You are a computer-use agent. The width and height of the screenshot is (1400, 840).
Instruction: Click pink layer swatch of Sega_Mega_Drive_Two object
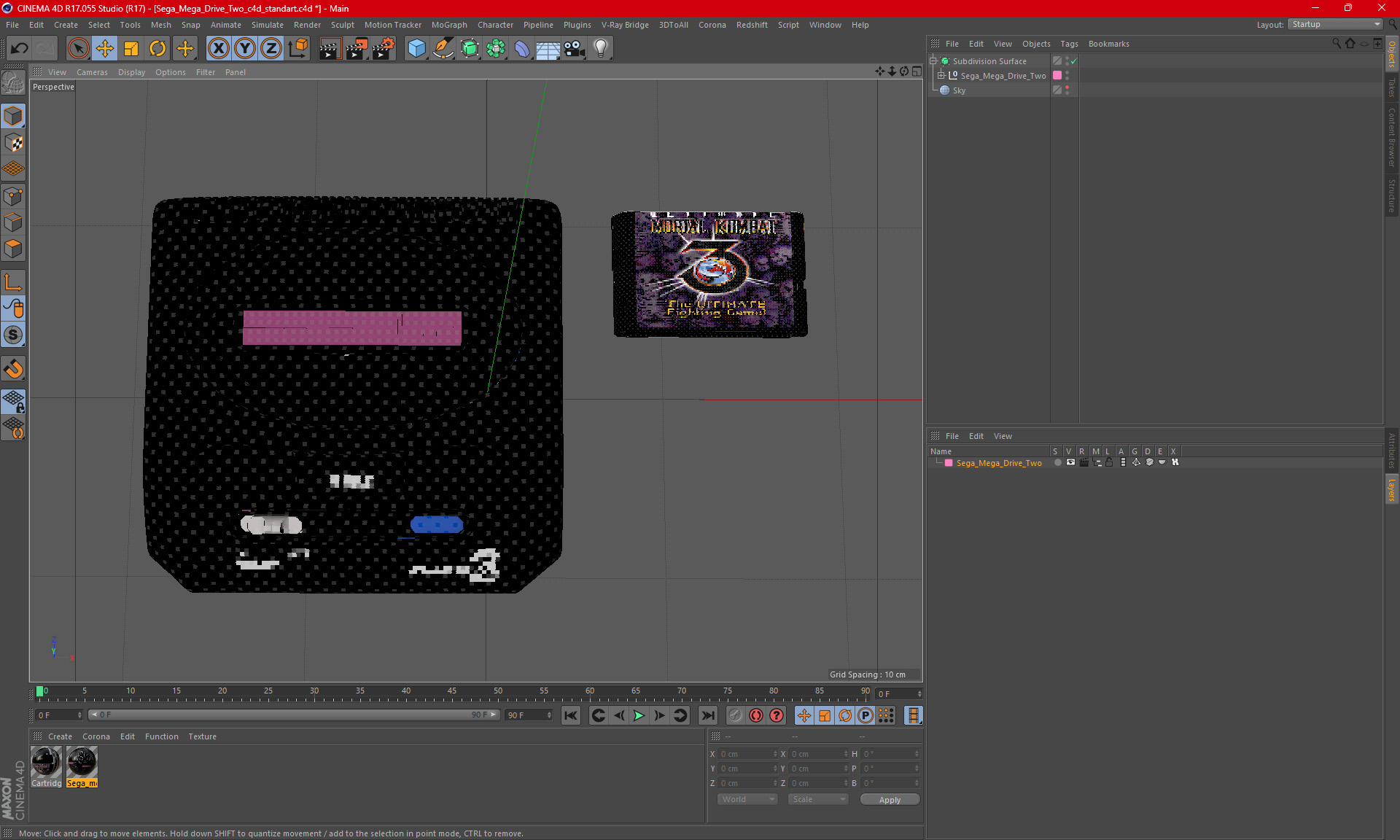1057,76
